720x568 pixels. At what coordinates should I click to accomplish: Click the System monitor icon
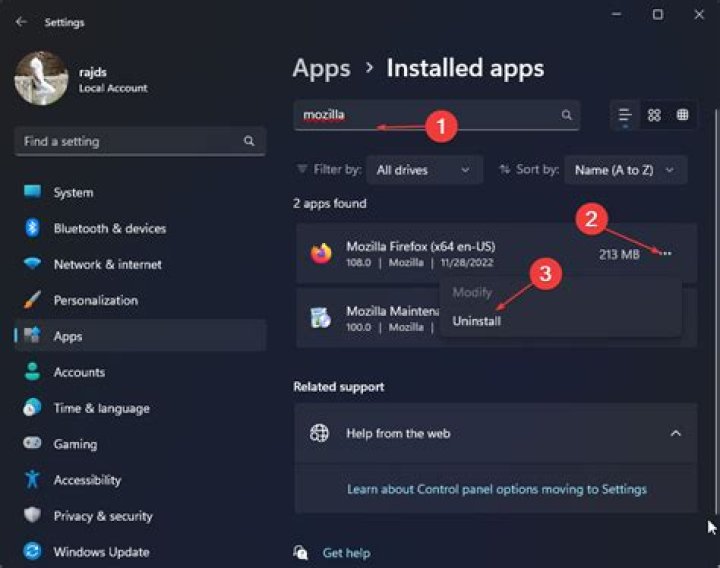pos(32,191)
